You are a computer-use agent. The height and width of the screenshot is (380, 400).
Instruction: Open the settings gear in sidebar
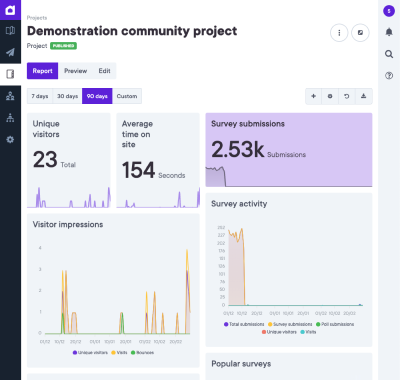tap(10, 139)
